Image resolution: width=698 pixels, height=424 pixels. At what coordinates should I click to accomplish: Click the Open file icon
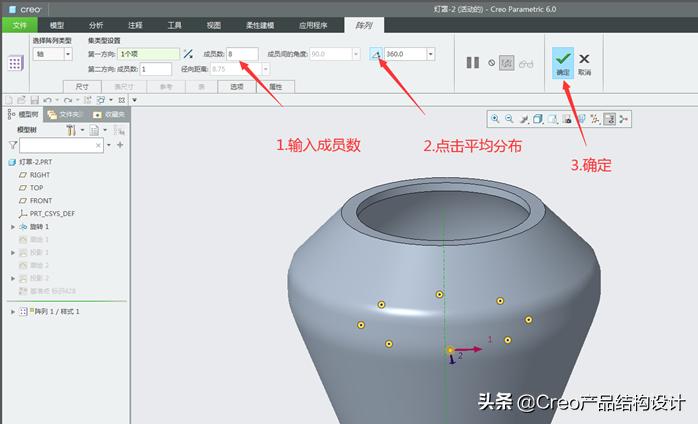(21, 100)
